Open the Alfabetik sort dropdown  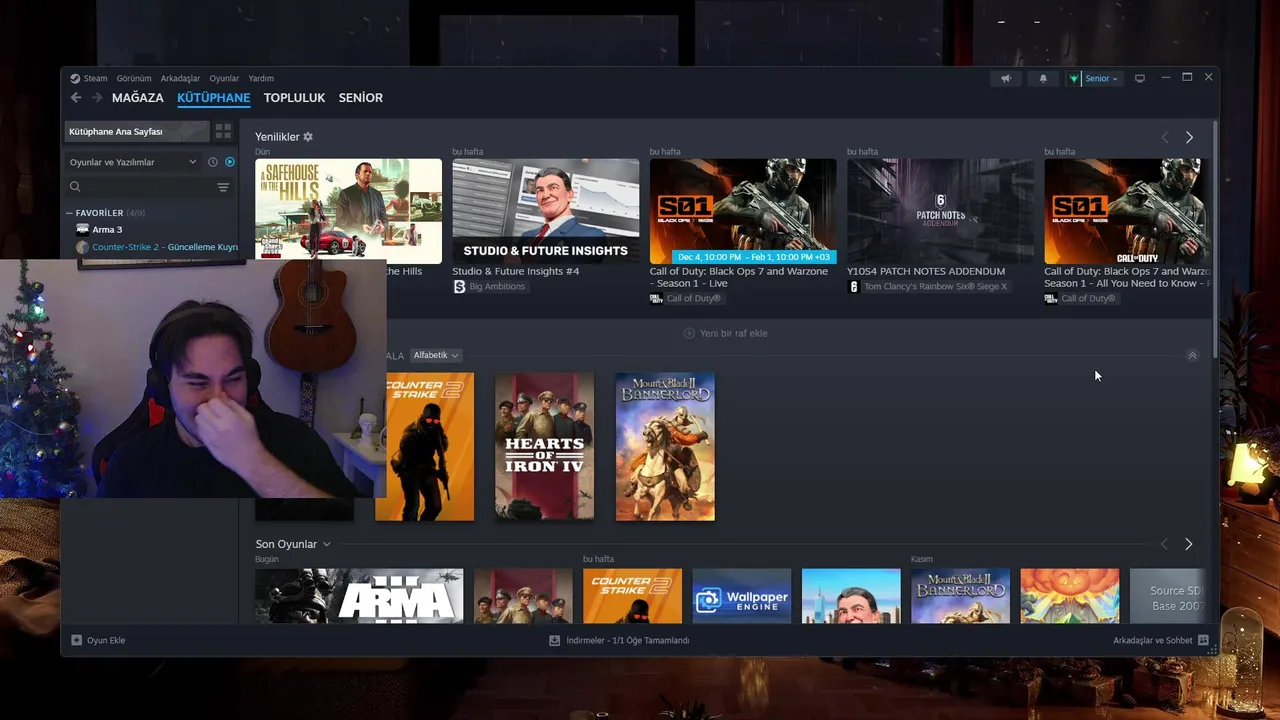coord(435,355)
